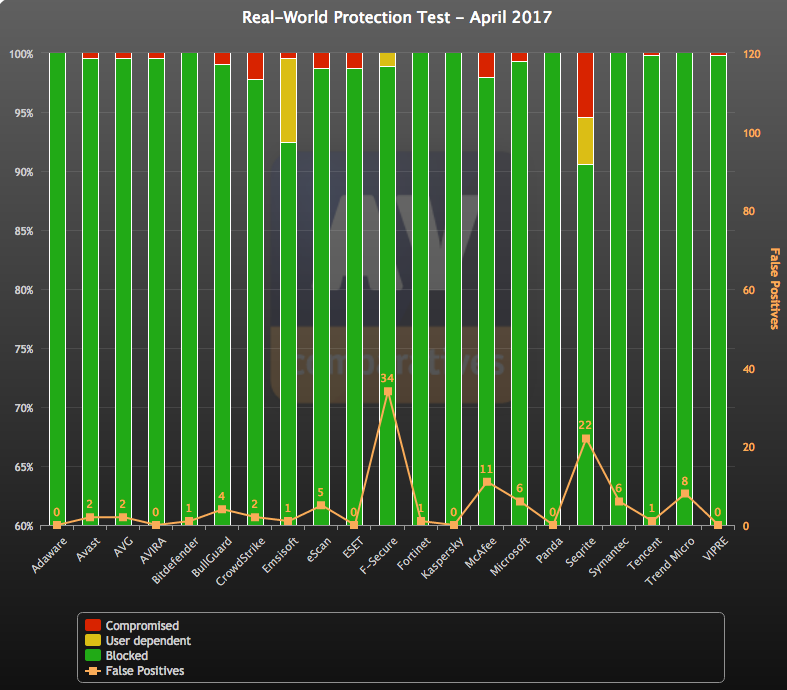Toggle False Positives line in legend
The width and height of the screenshot is (787, 690).
point(145,671)
